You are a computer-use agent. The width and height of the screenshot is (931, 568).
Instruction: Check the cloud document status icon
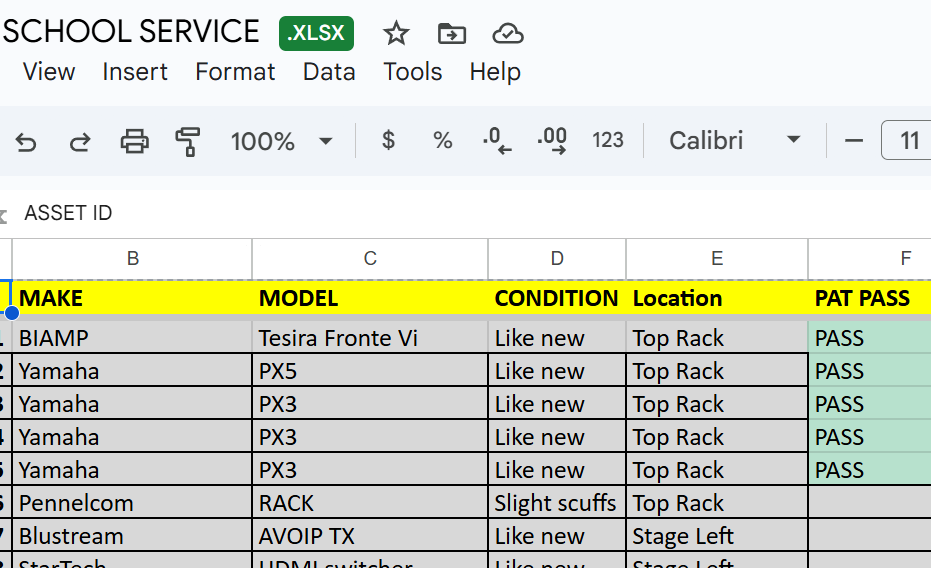tap(508, 33)
